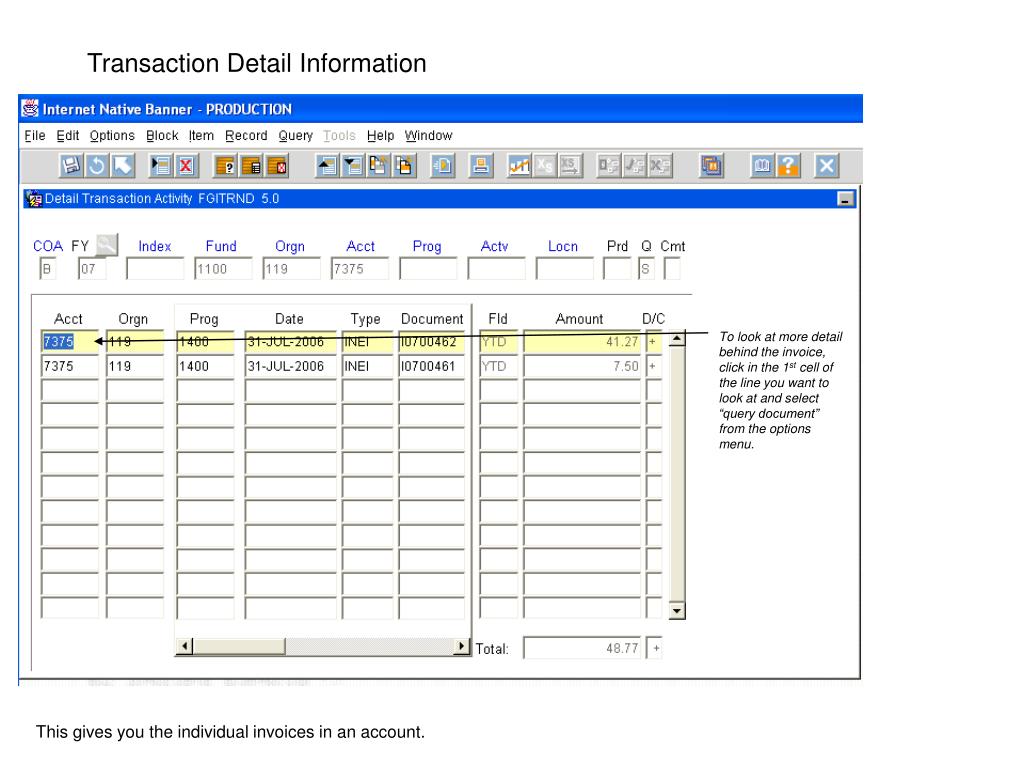Click document number I0700461
Image resolution: width=1024 pixels, height=768 pixels.
[431, 366]
